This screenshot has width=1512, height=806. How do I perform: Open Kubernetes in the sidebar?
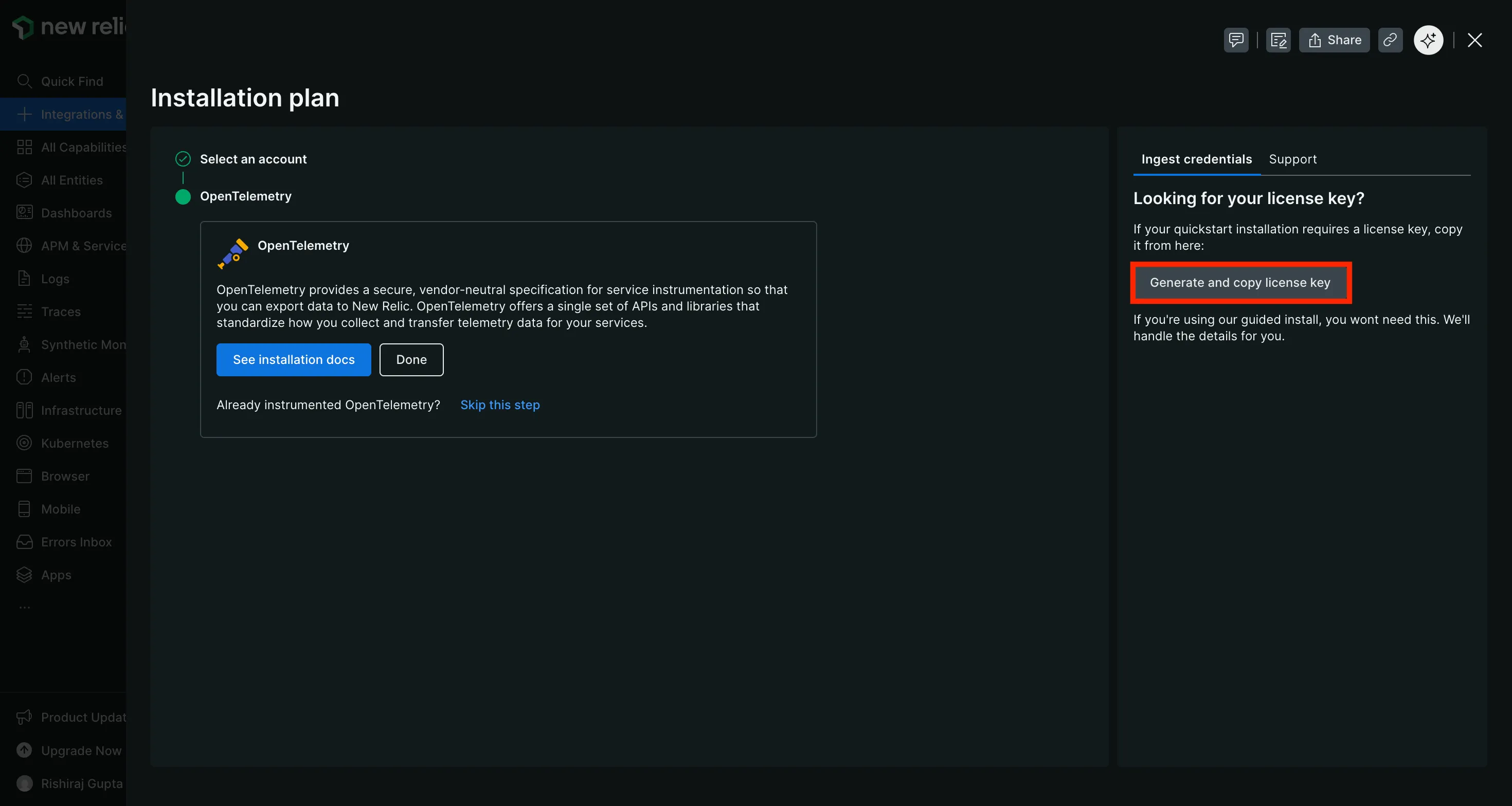pos(75,444)
